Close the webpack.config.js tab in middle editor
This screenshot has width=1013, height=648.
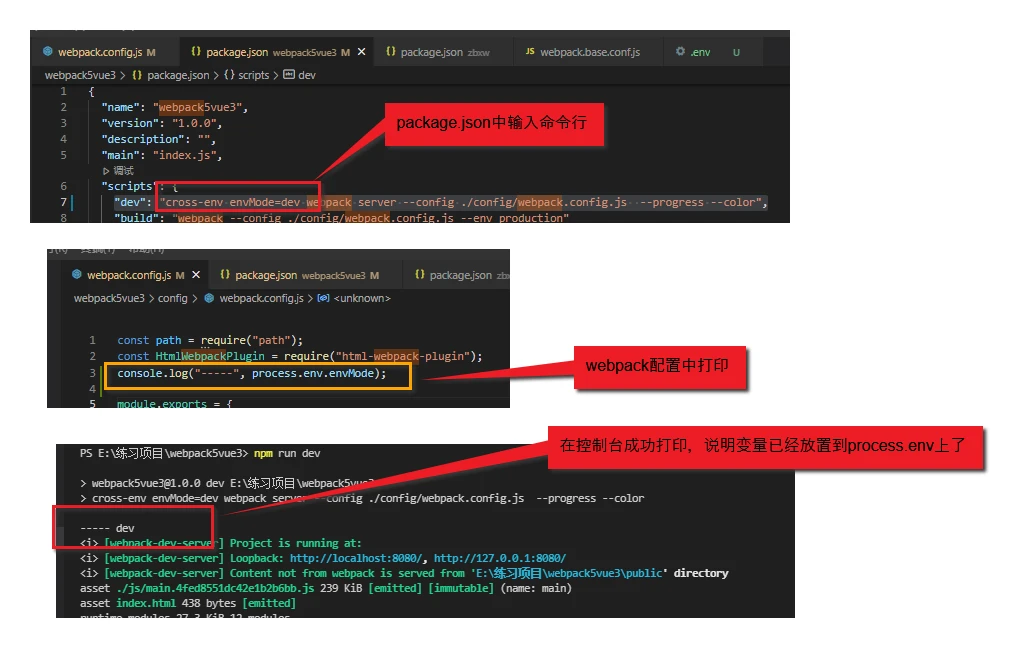click(196, 275)
